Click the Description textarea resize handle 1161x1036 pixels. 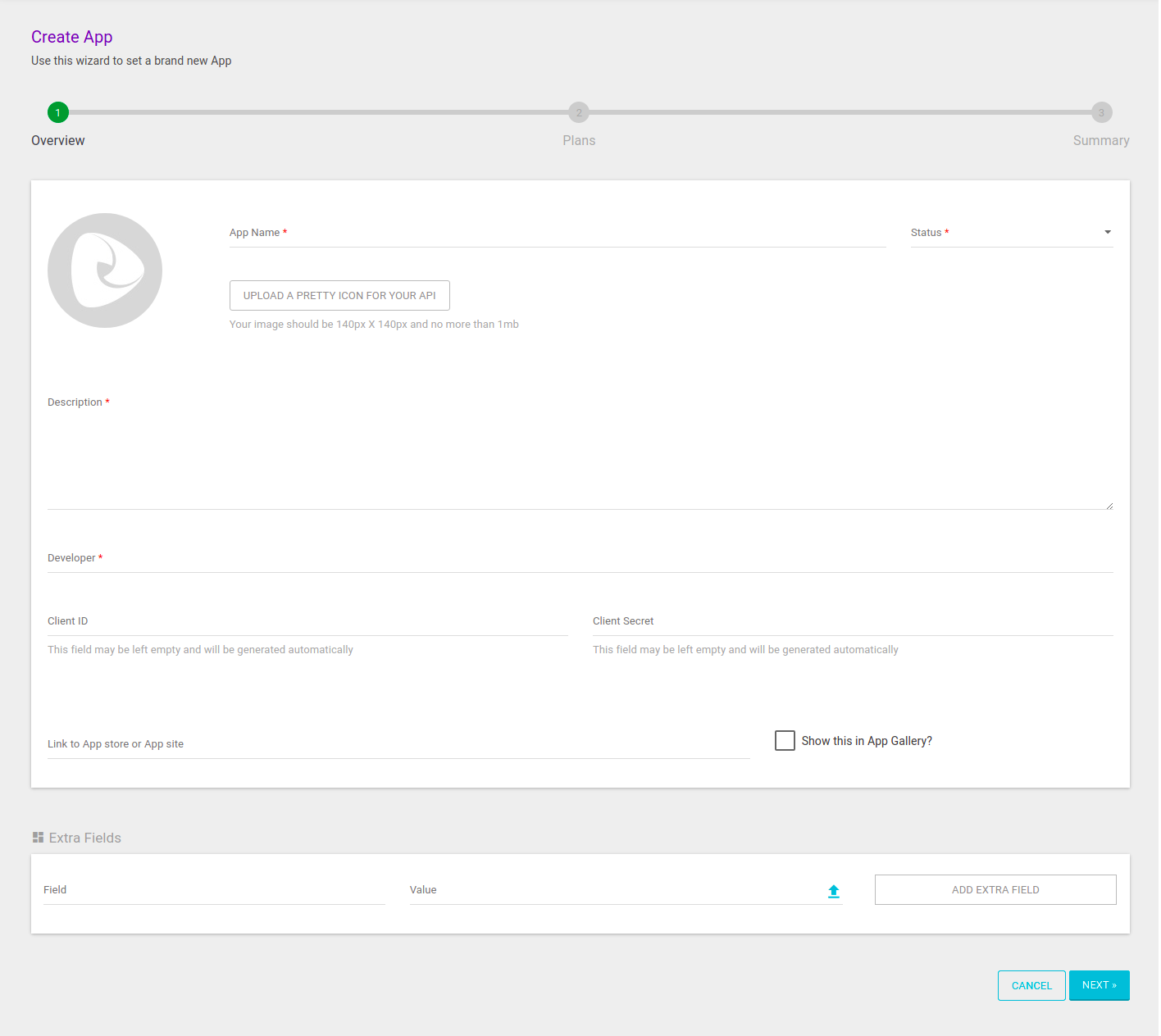[1109, 504]
